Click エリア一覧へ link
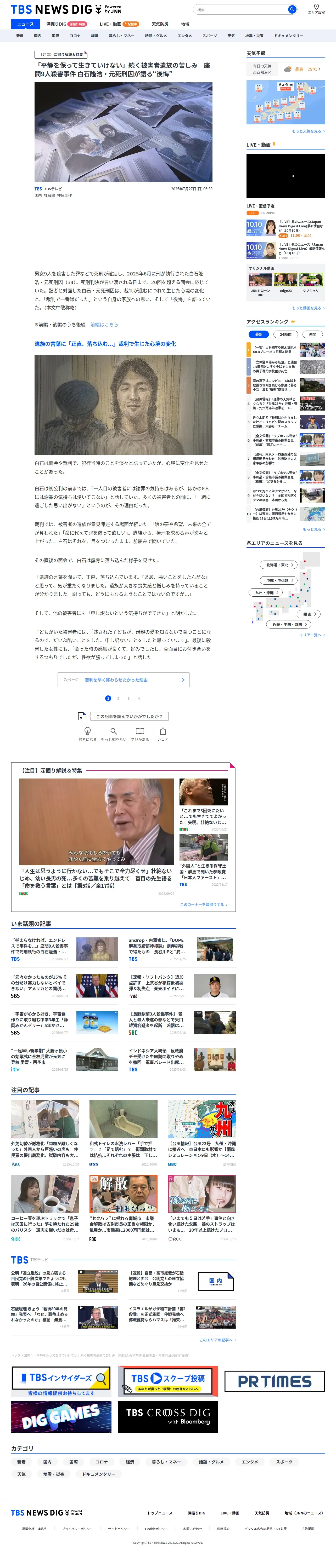This screenshot has width=336, height=1568. [312, 635]
